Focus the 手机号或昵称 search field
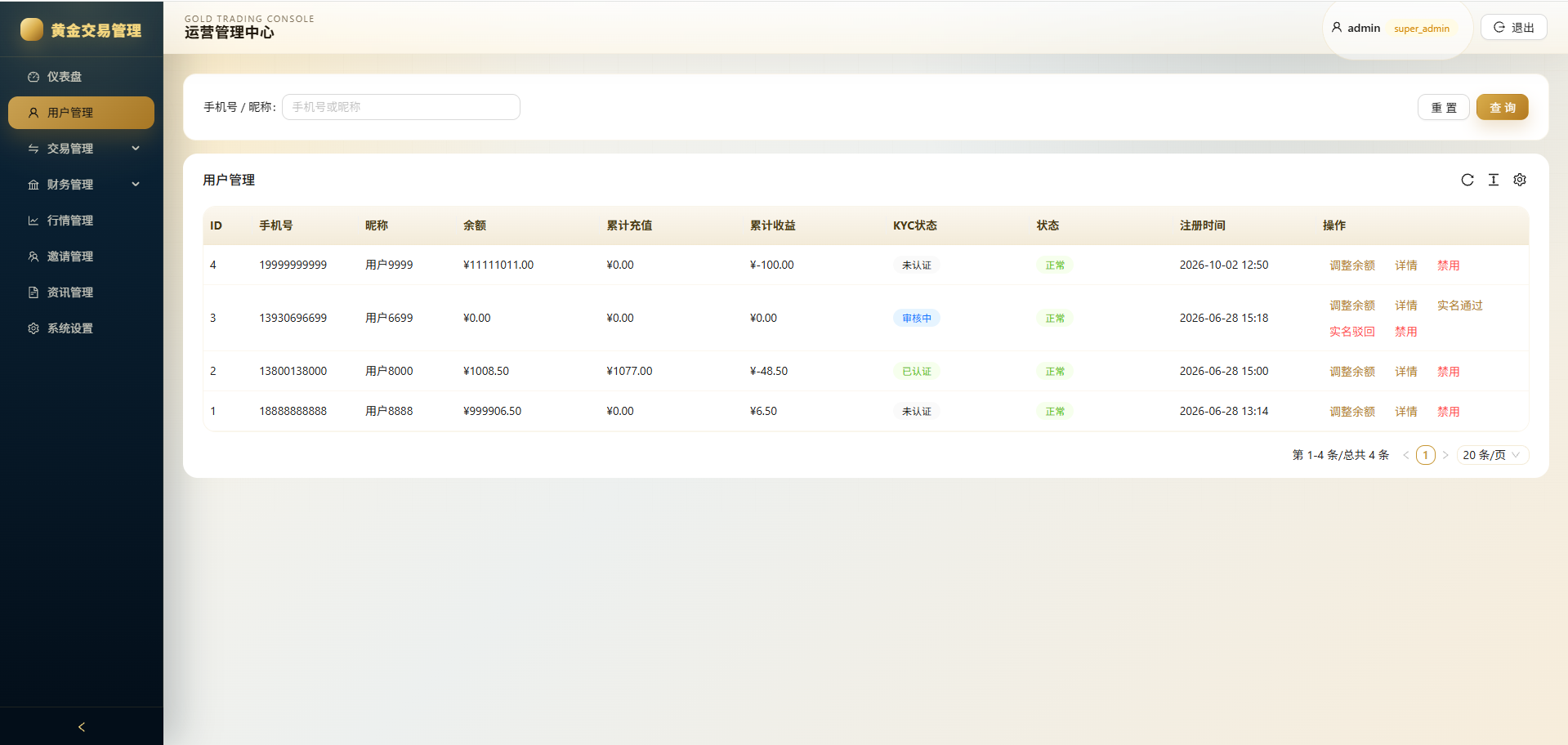1568x745 pixels. click(401, 107)
